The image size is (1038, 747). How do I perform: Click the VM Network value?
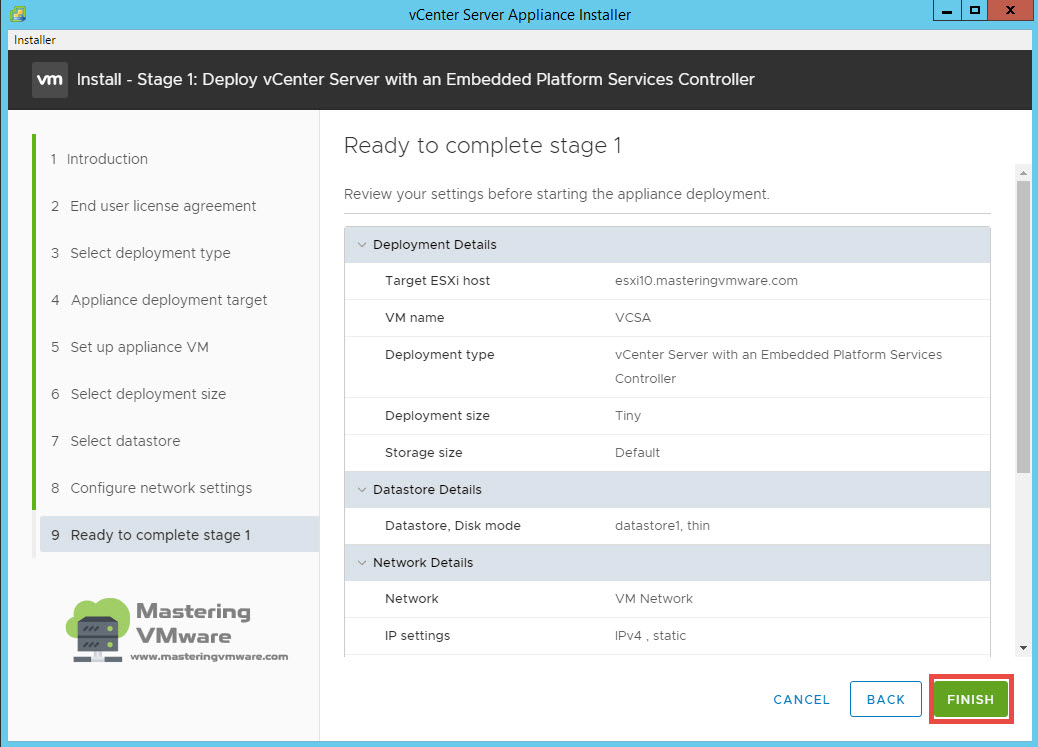pyautogui.click(x=654, y=599)
